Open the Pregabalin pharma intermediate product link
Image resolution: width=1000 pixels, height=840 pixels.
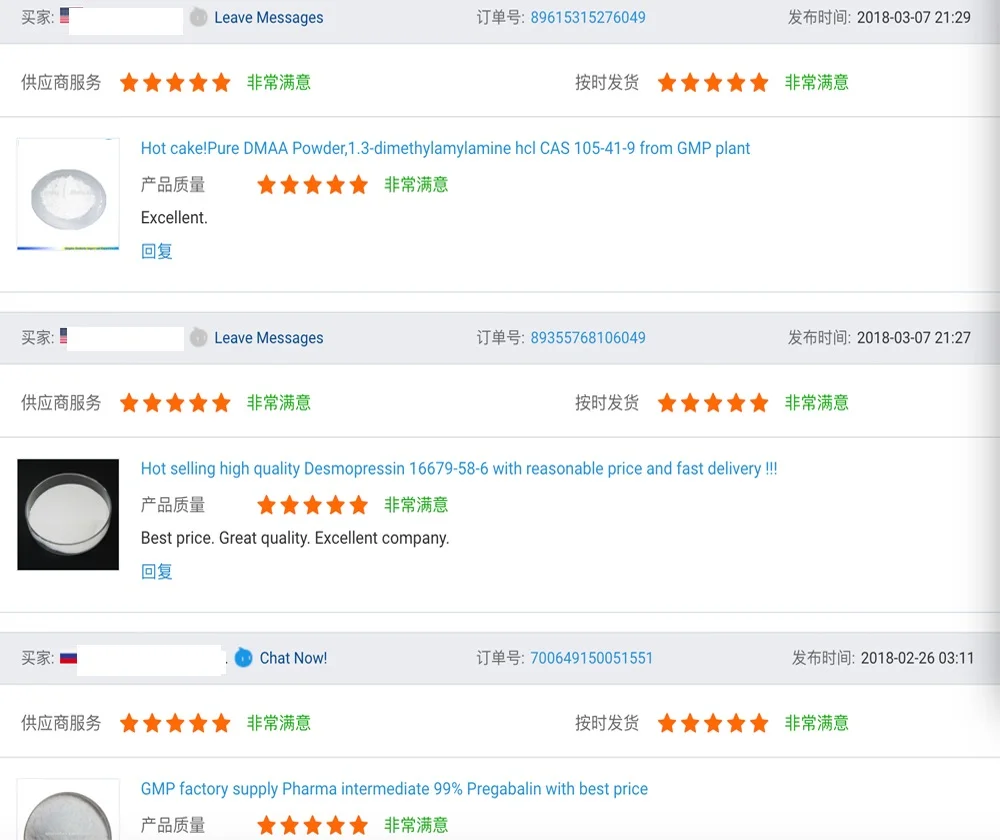click(x=394, y=788)
